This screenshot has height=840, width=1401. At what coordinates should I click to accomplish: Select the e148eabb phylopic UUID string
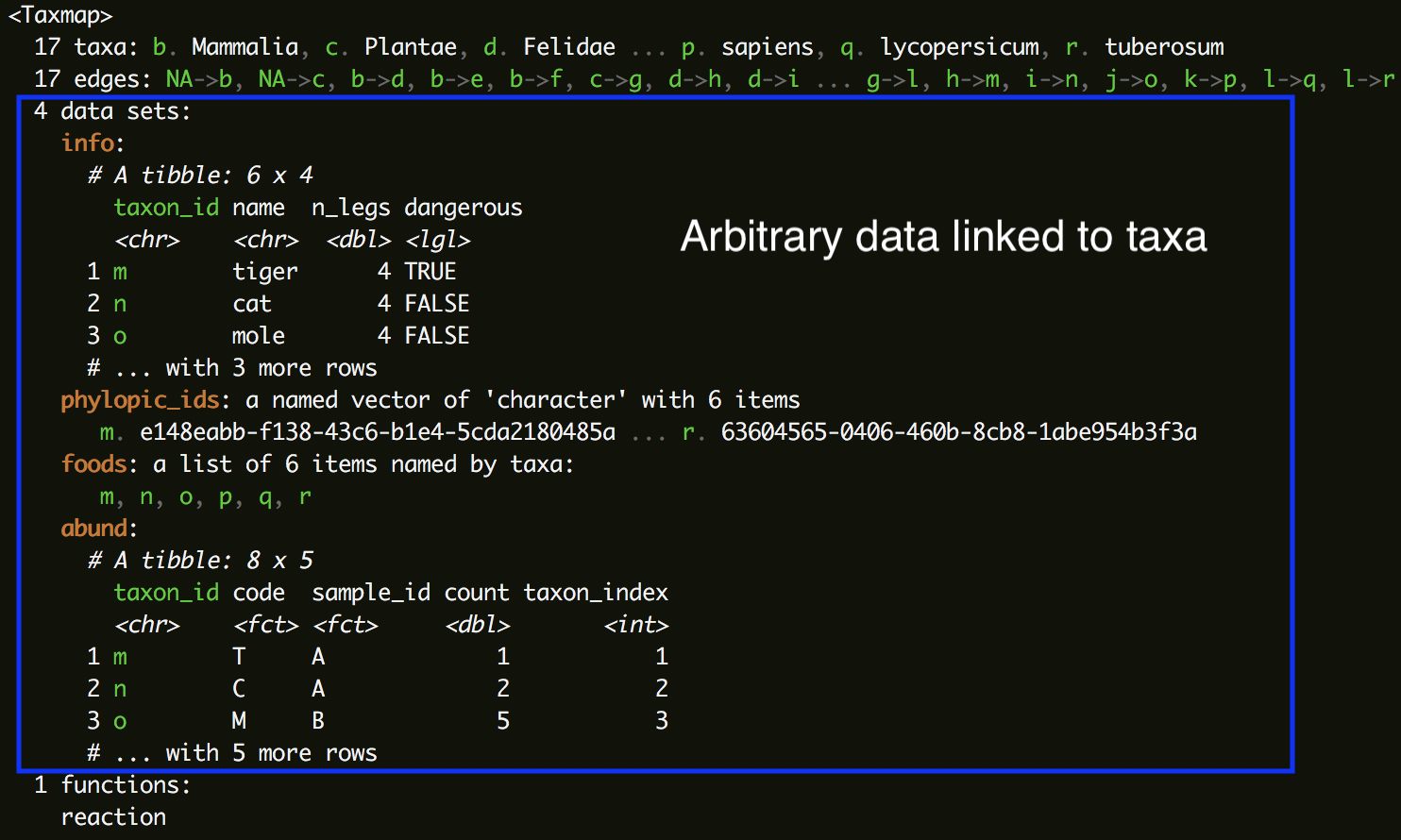tap(378, 432)
